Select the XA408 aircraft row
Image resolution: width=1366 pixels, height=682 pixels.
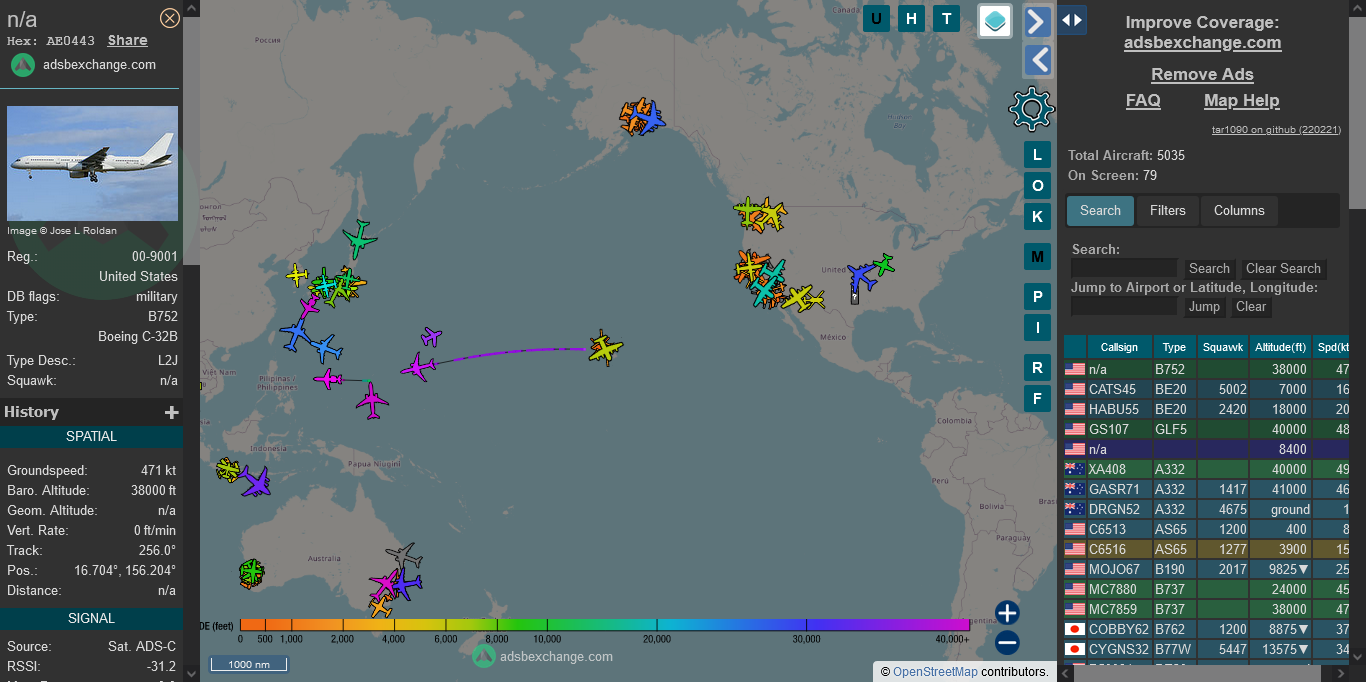1207,469
